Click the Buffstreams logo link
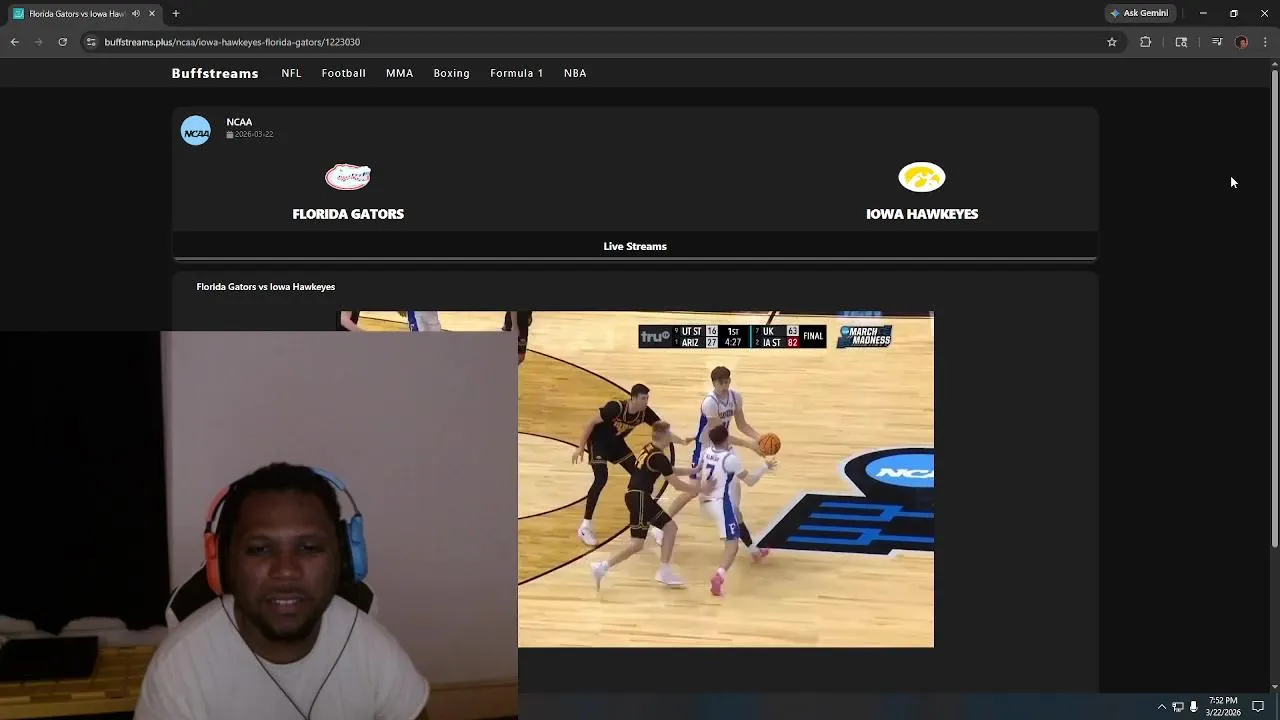Viewport: 1280px width, 720px height. pos(215,73)
